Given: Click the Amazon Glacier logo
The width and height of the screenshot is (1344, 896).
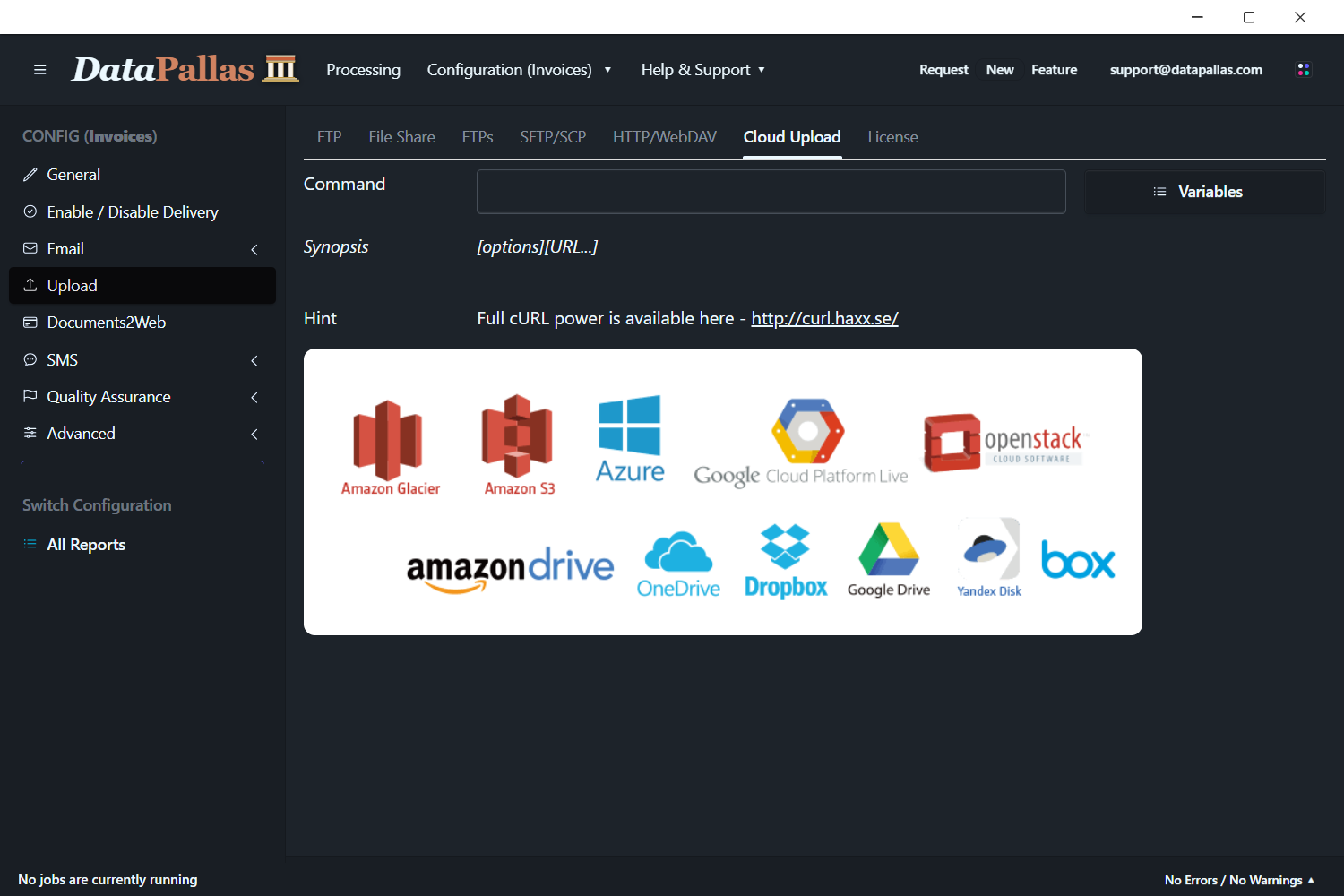Looking at the screenshot, I should pos(390,447).
